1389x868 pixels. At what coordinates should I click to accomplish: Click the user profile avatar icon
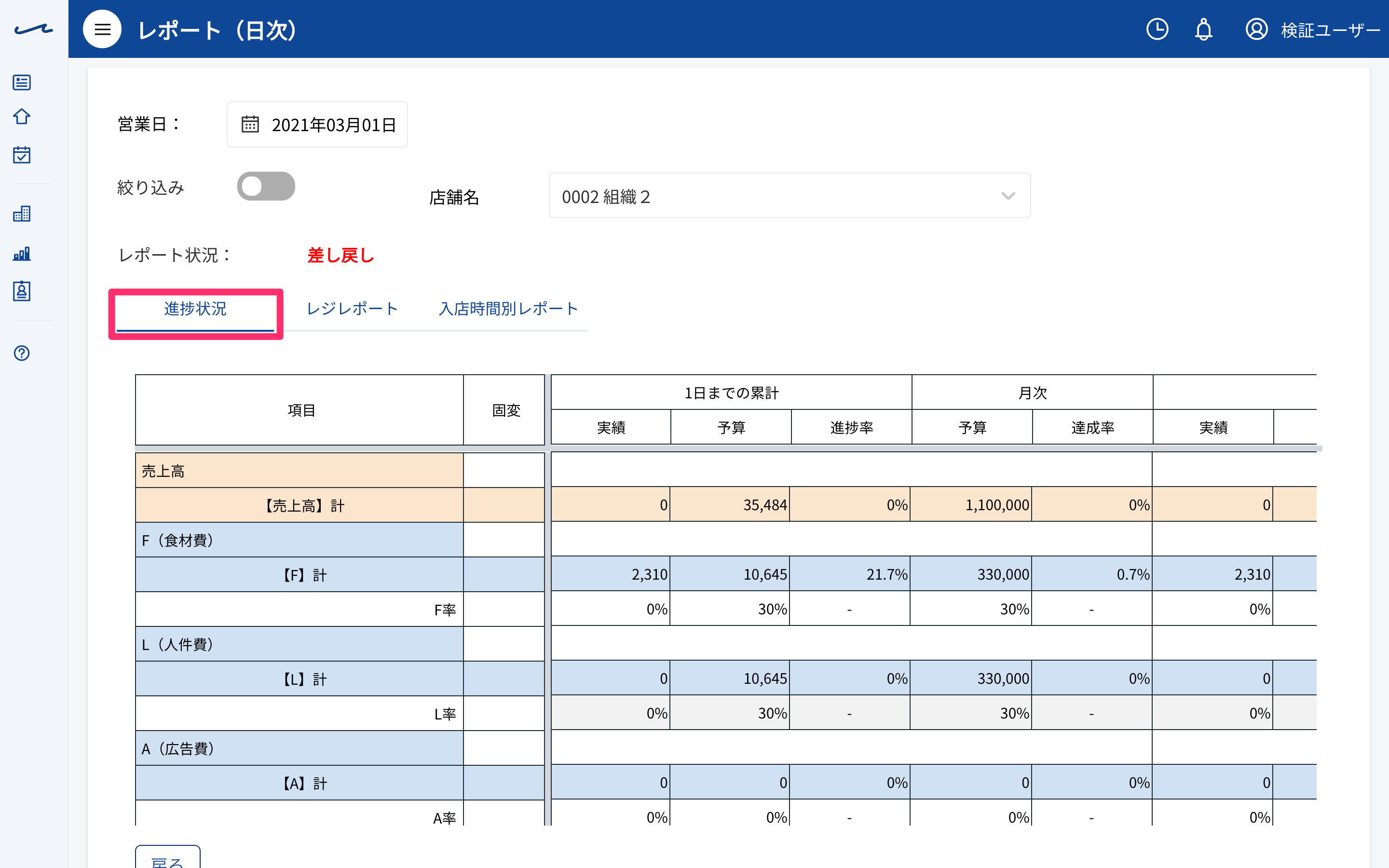pos(1256,29)
